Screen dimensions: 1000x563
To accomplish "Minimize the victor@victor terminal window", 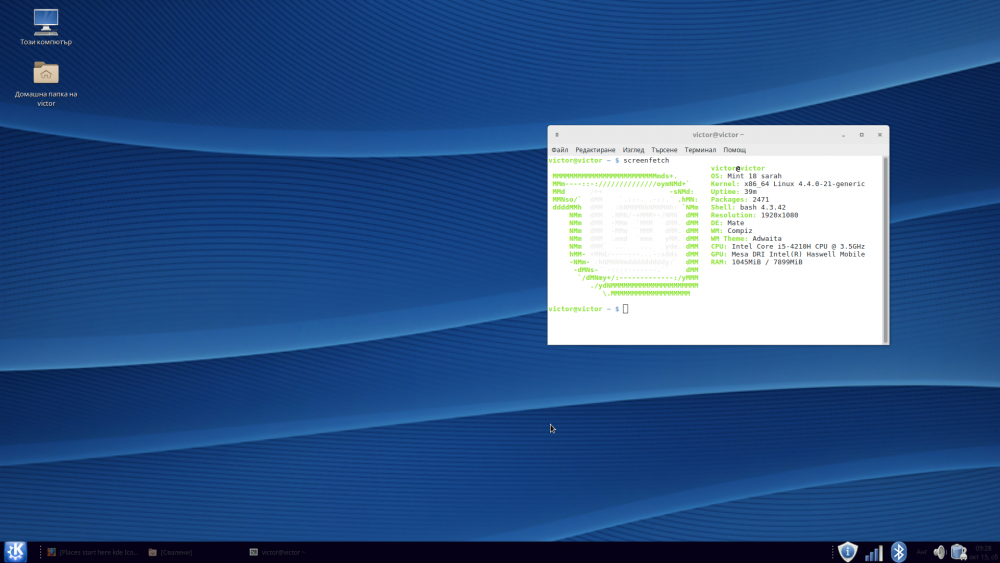I will tap(843, 135).
